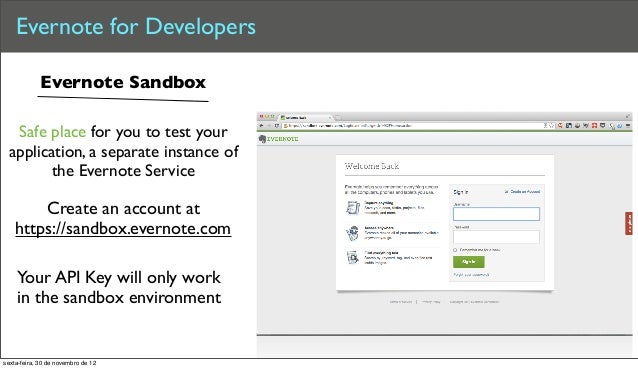Image resolution: width=638 pixels, height=369 pixels.
Task: Click the browser back arrow button
Action: click(262, 126)
